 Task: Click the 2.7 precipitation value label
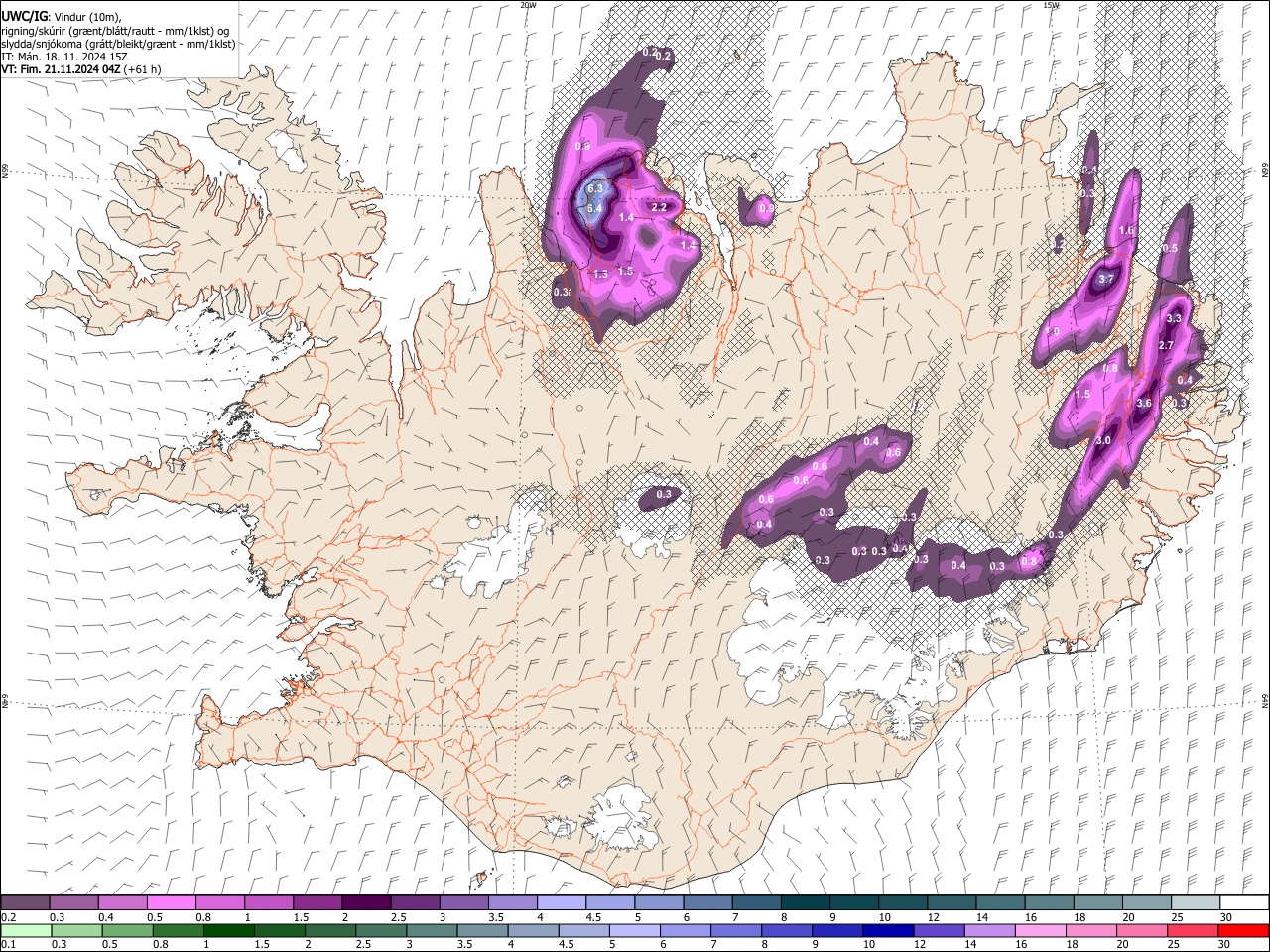click(1166, 345)
